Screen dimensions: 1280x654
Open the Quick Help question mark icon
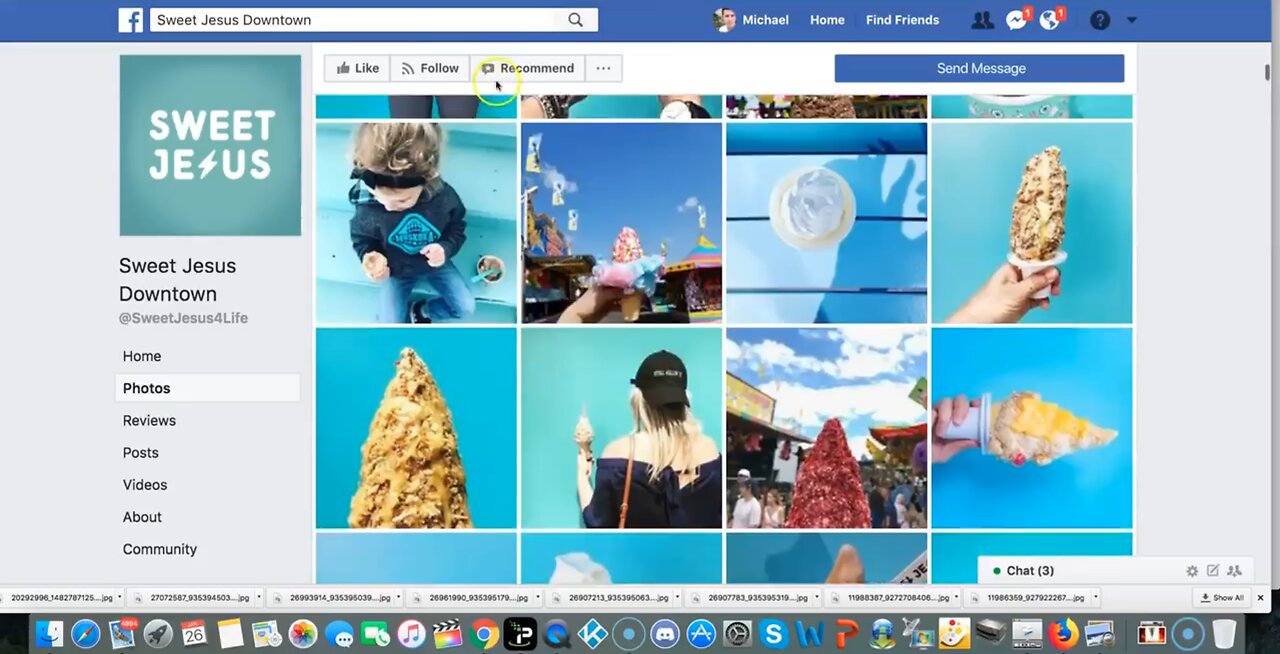(x=1100, y=20)
